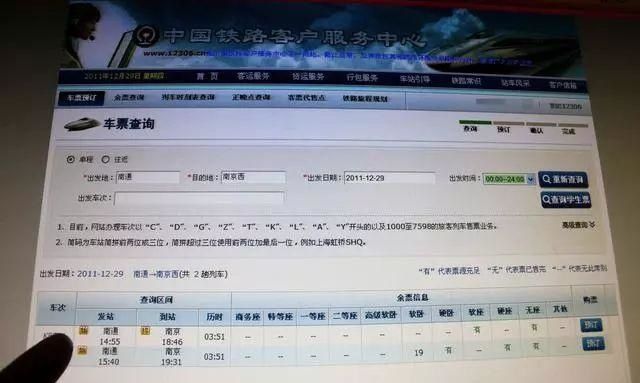Click the 完成 step in progress indicator

click(x=568, y=131)
